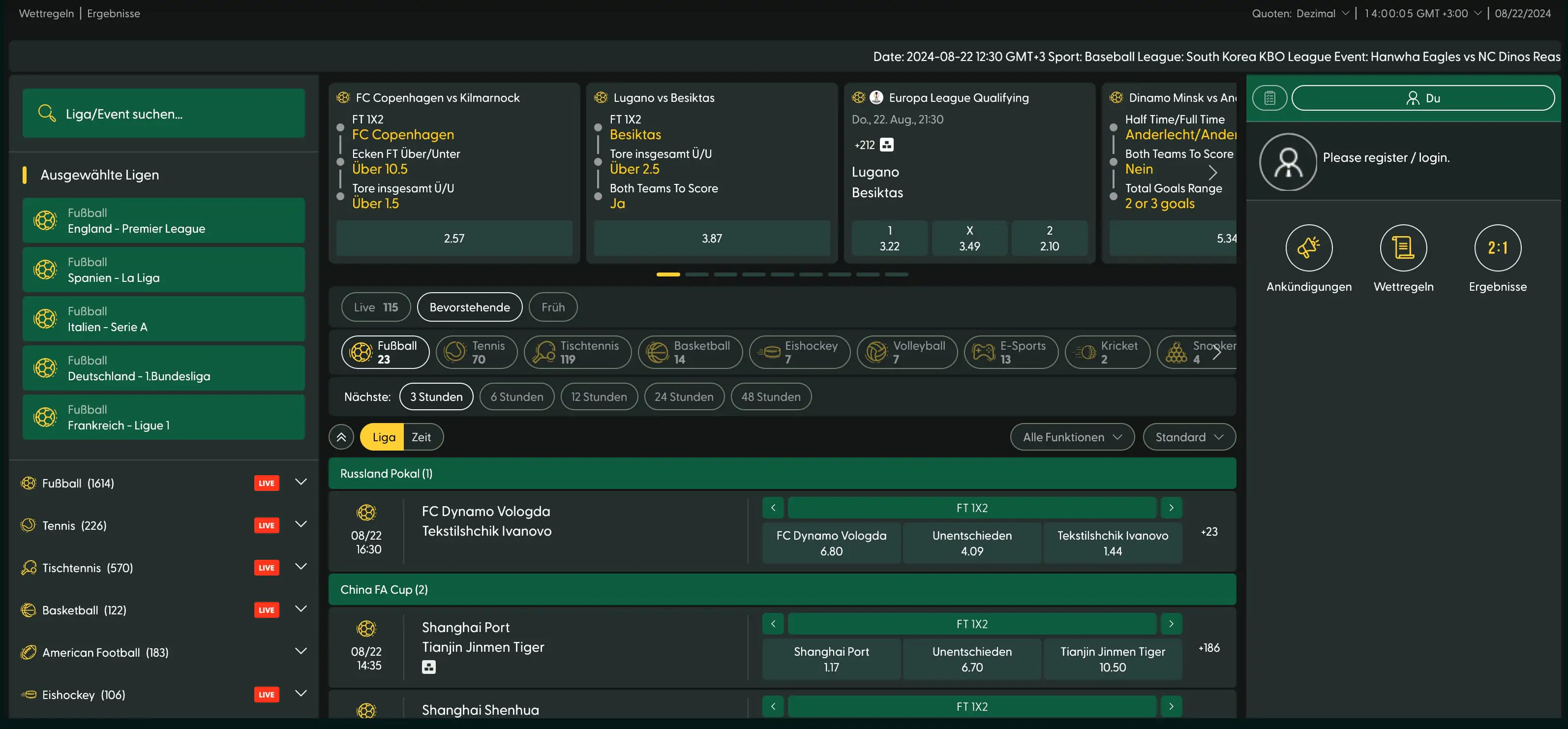Click the stats icon under Tianjin Jinmen Tiger

click(x=428, y=667)
